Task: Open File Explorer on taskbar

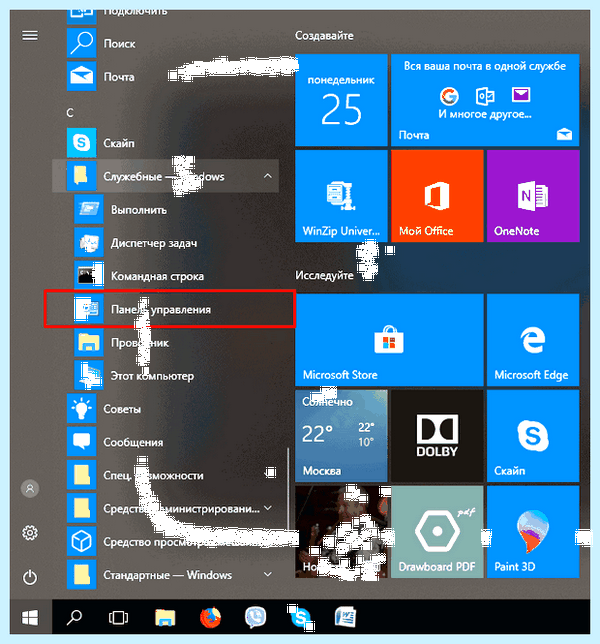Action: tap(165, 617)
